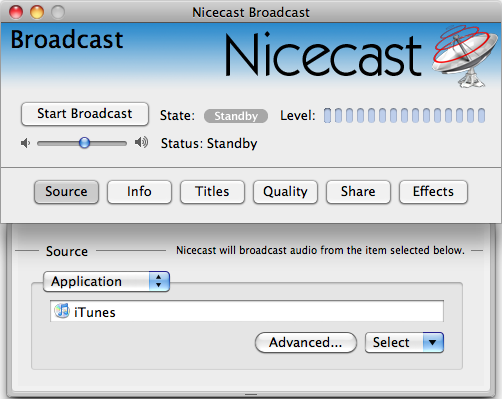Expand the Select dropdown arrow
Image resolution: width=502 pixels, height=399 pixels.
[x=433, y=342]
